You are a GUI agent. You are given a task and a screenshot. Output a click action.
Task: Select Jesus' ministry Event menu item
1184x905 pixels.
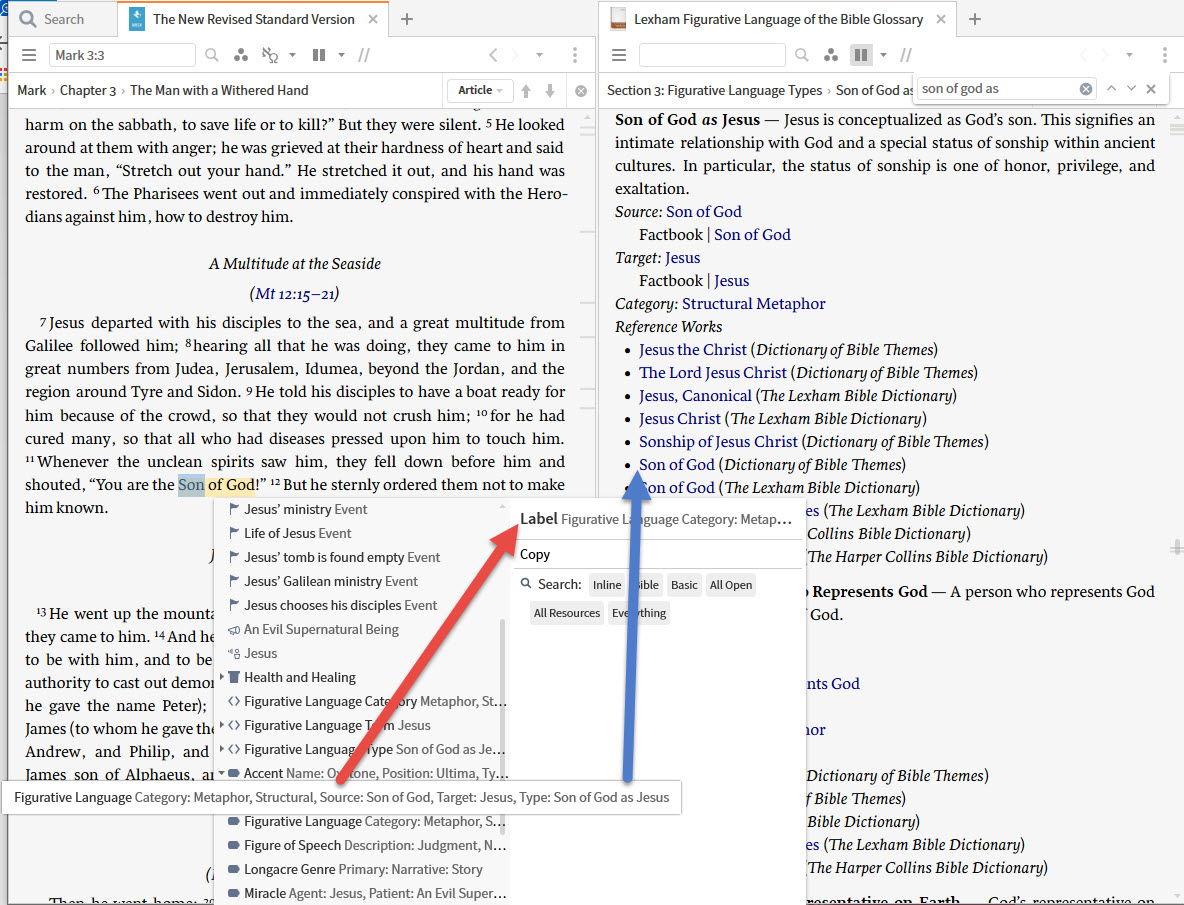pos(305,509)
